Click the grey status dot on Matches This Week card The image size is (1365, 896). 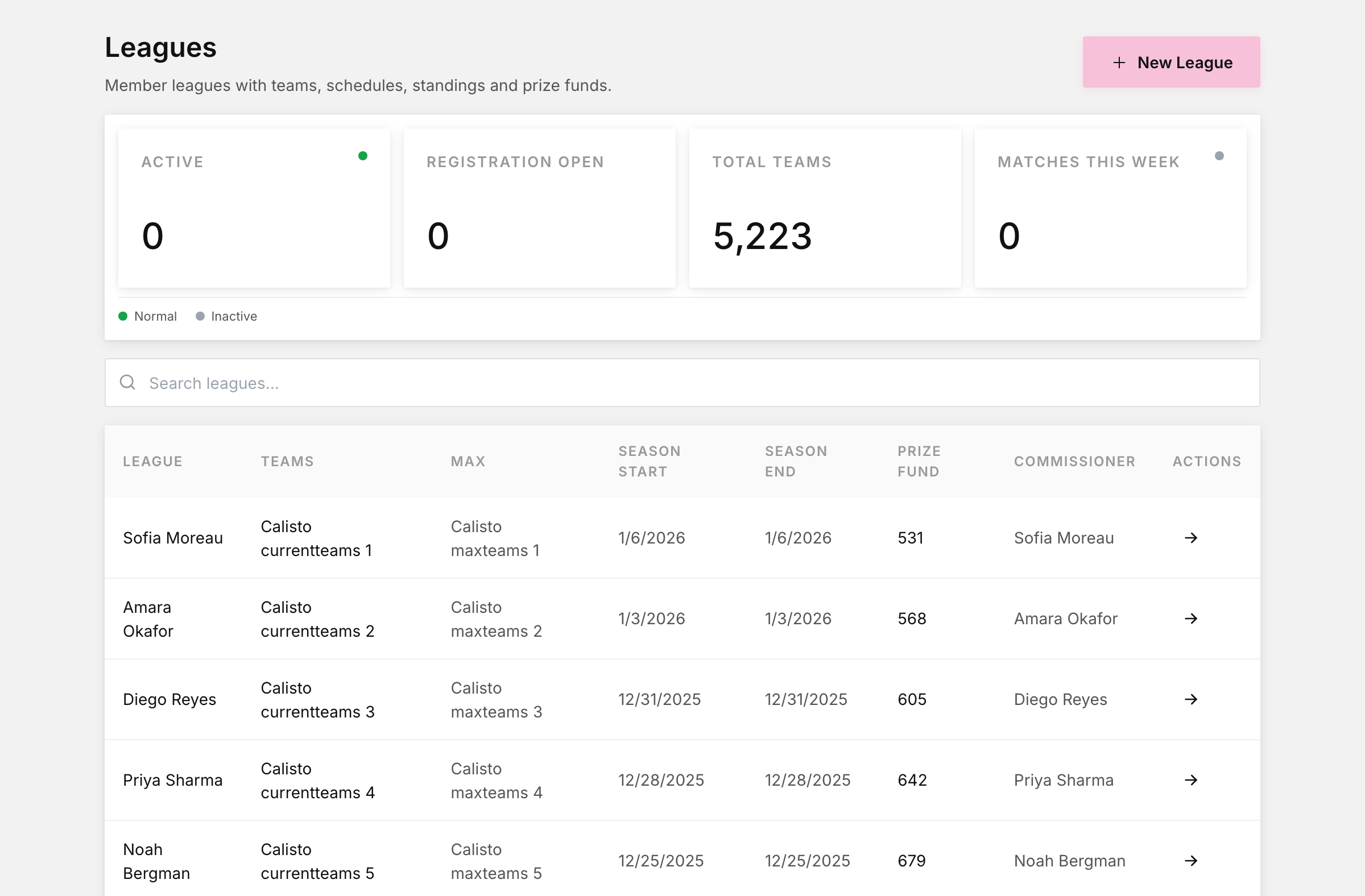pos(1219,156)
